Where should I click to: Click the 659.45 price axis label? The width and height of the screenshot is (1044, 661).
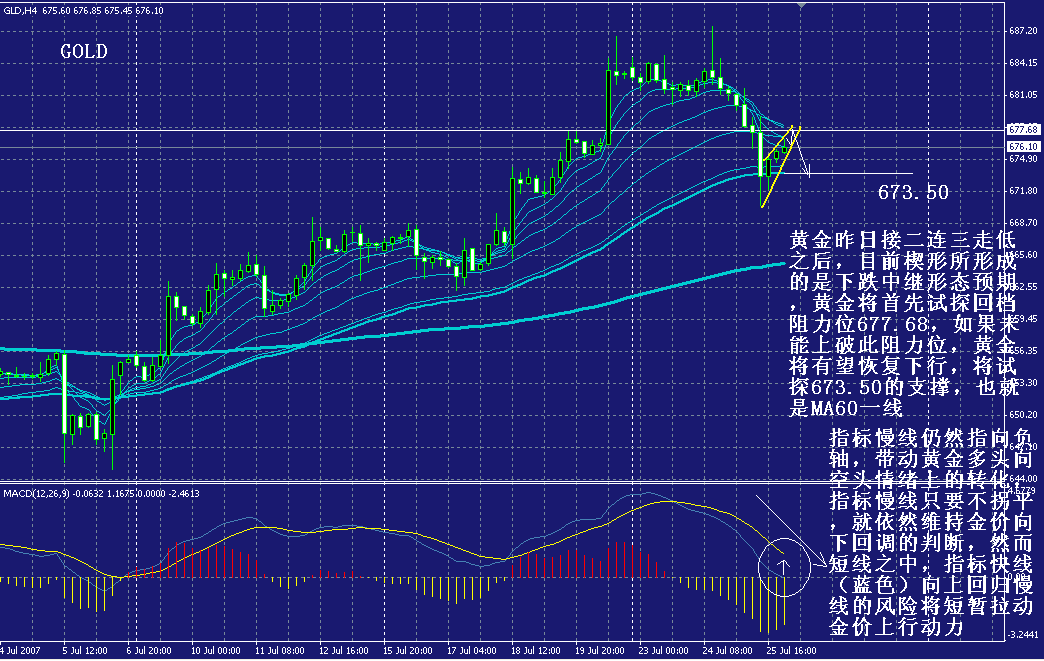click(x=1023, y=318)
